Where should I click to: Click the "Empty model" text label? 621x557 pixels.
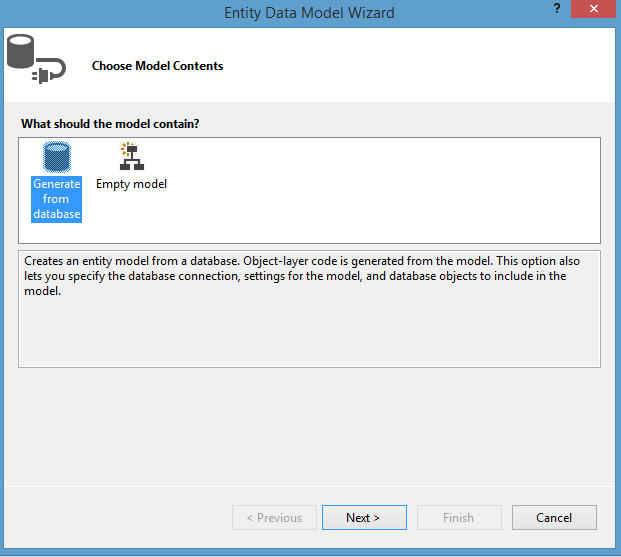pyautogui.click(x=131, y=184)
